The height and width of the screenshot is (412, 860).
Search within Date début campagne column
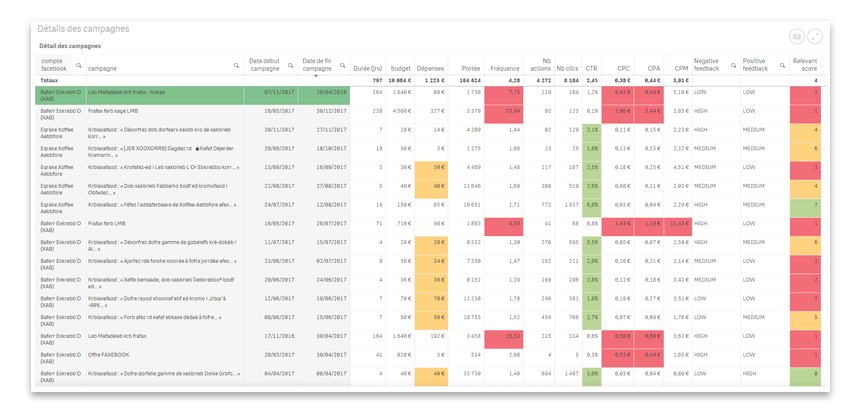290,65
